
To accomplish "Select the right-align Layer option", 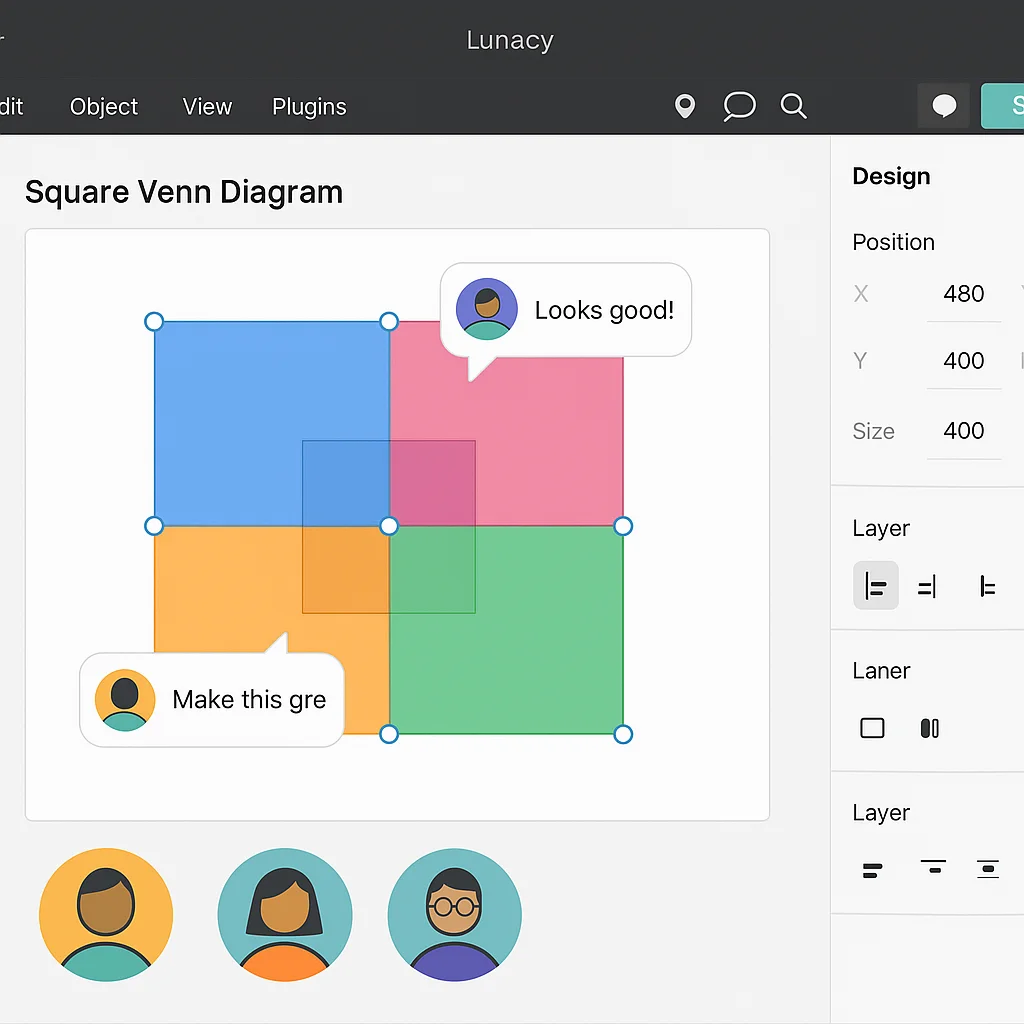I will (x=926, y=585).
